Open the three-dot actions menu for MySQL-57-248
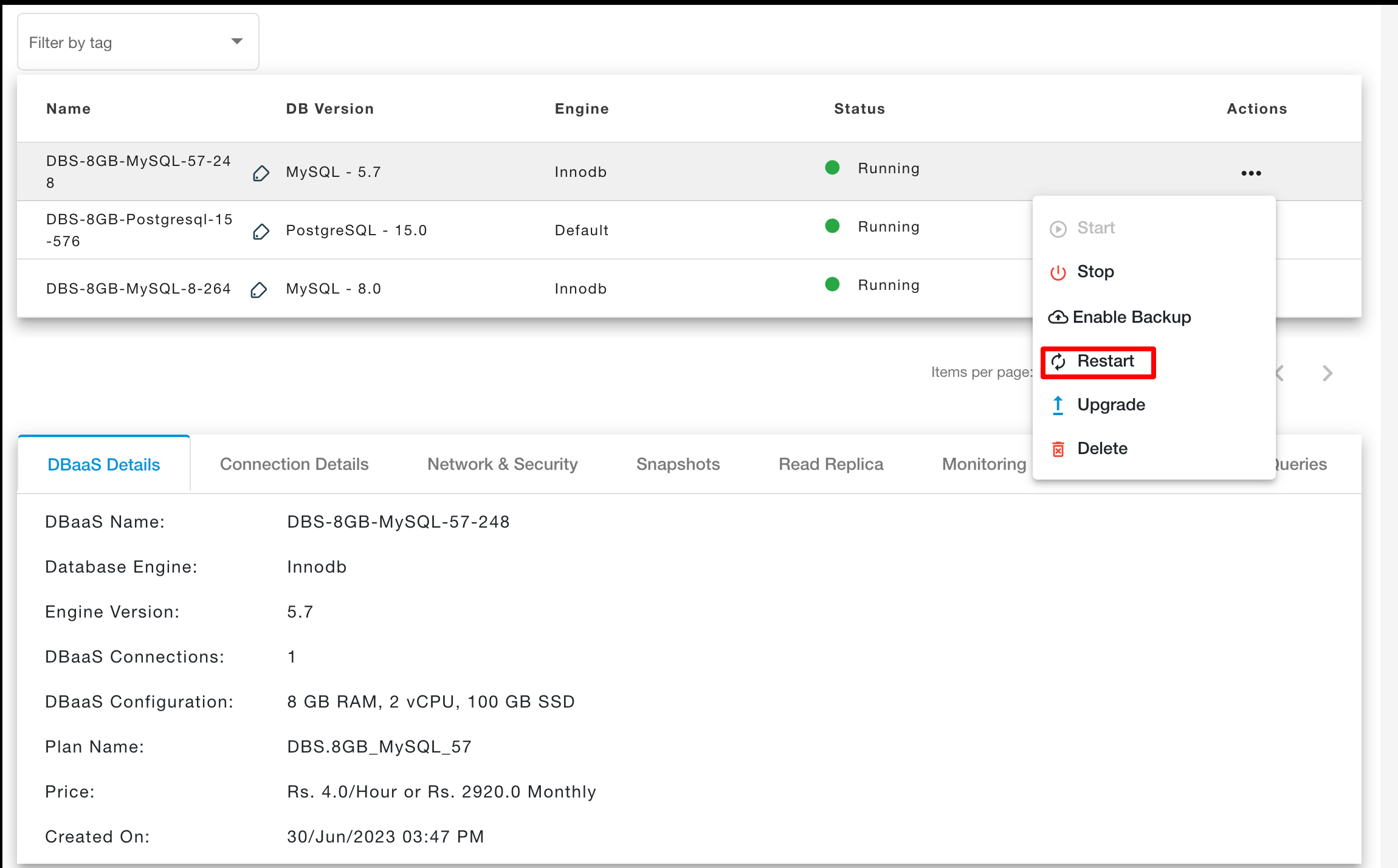Image resolution: width=1398 pixels, height=868 pixels. (1251, 173)
